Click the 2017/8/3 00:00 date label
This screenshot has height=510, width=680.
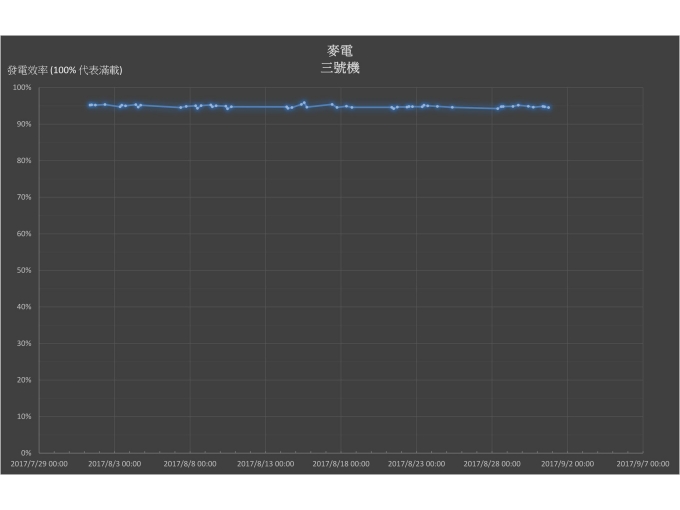[x=114, y=464]
